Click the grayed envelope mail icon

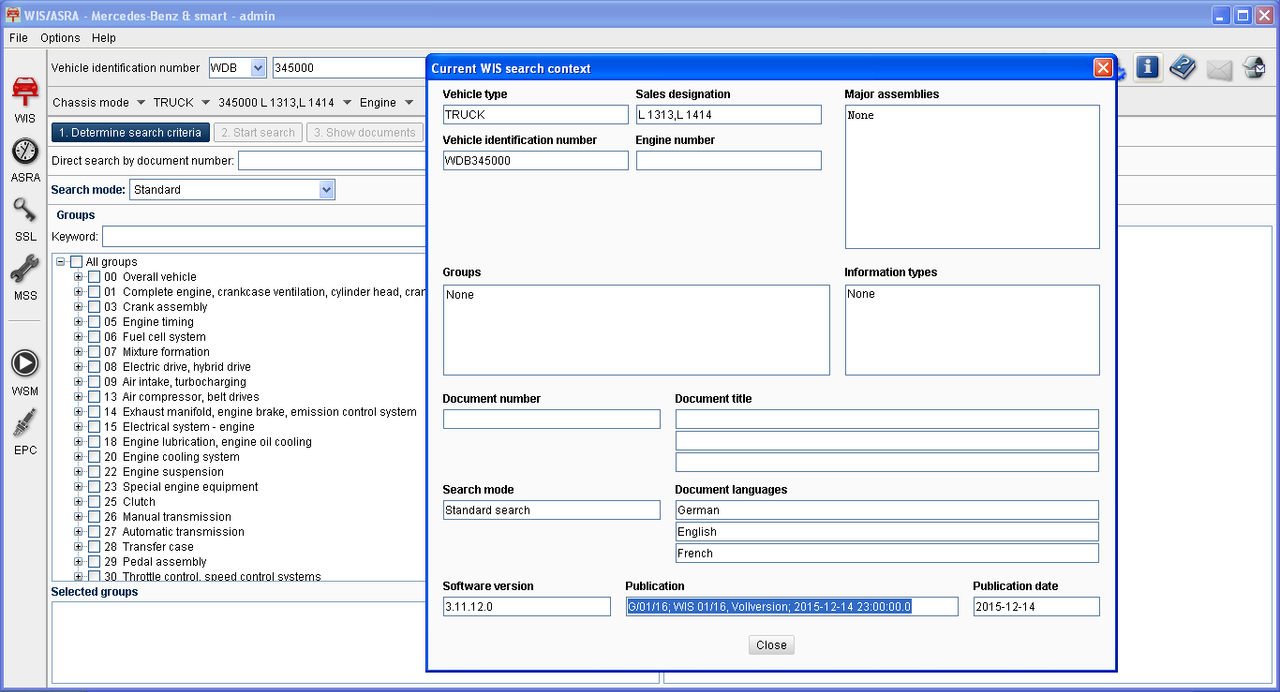[1219, 69]
